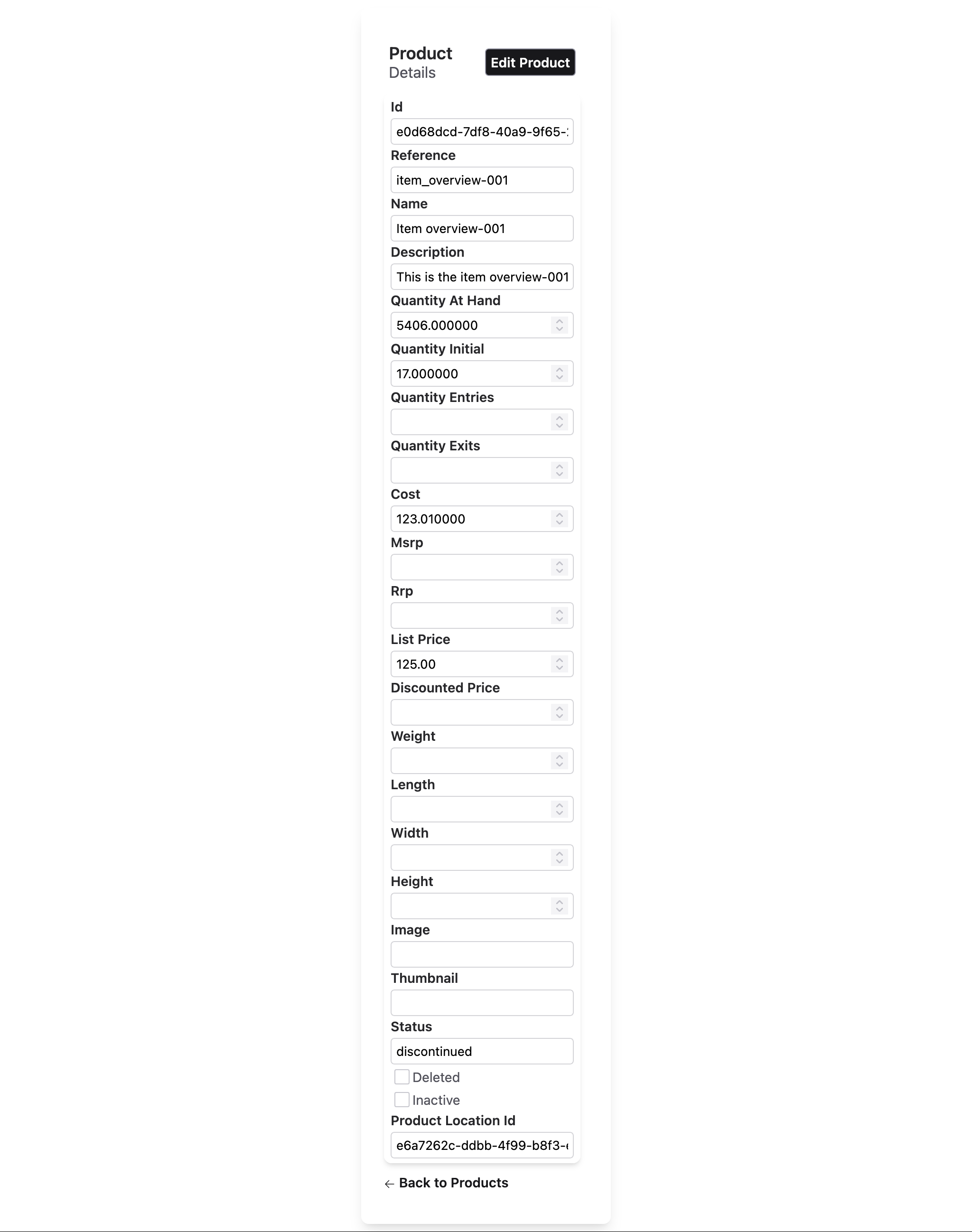Click the Quantity Entries stepper arrows

pyautogui.click(x=559, y=422)
